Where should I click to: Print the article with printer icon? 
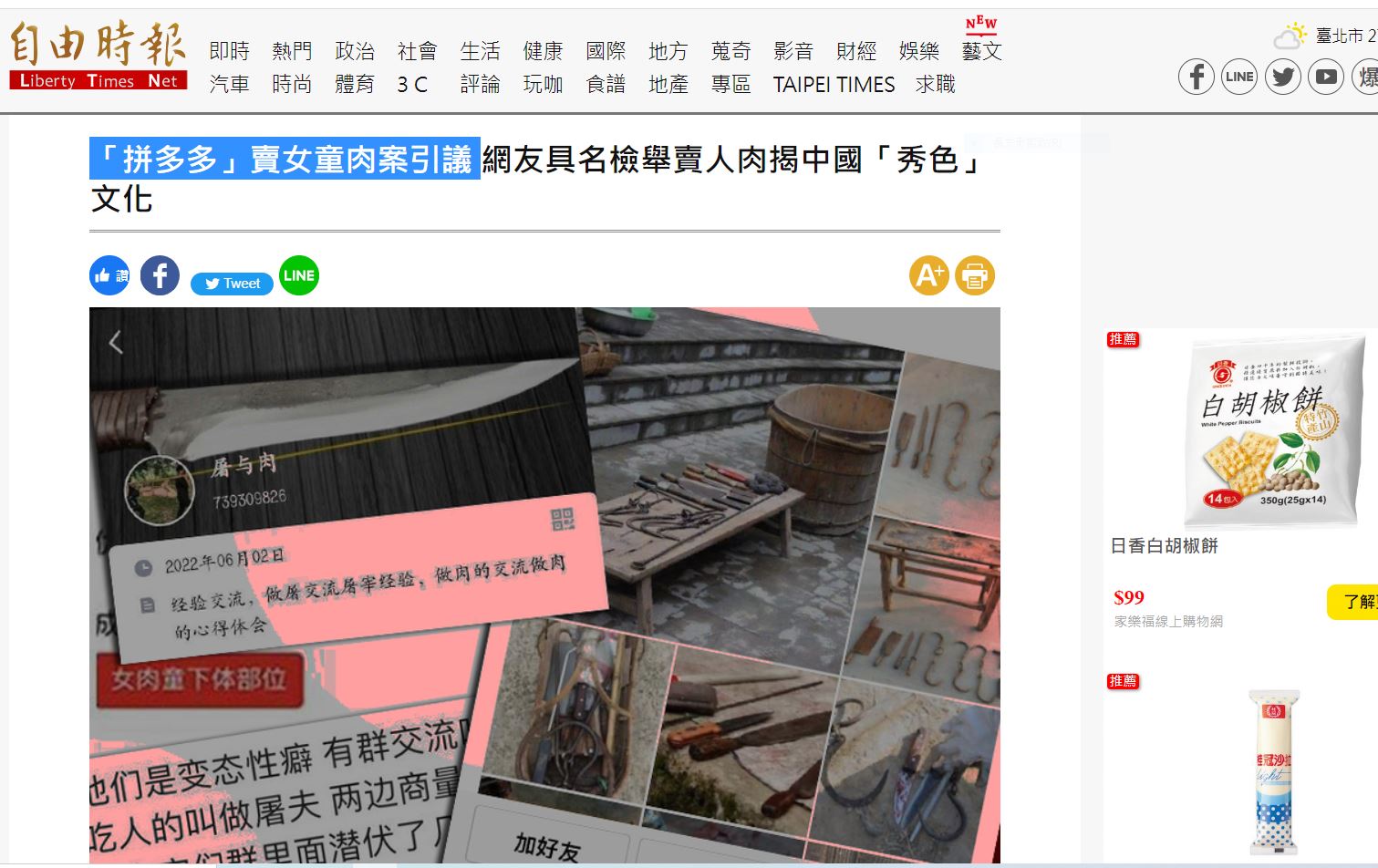click(975, 275)
